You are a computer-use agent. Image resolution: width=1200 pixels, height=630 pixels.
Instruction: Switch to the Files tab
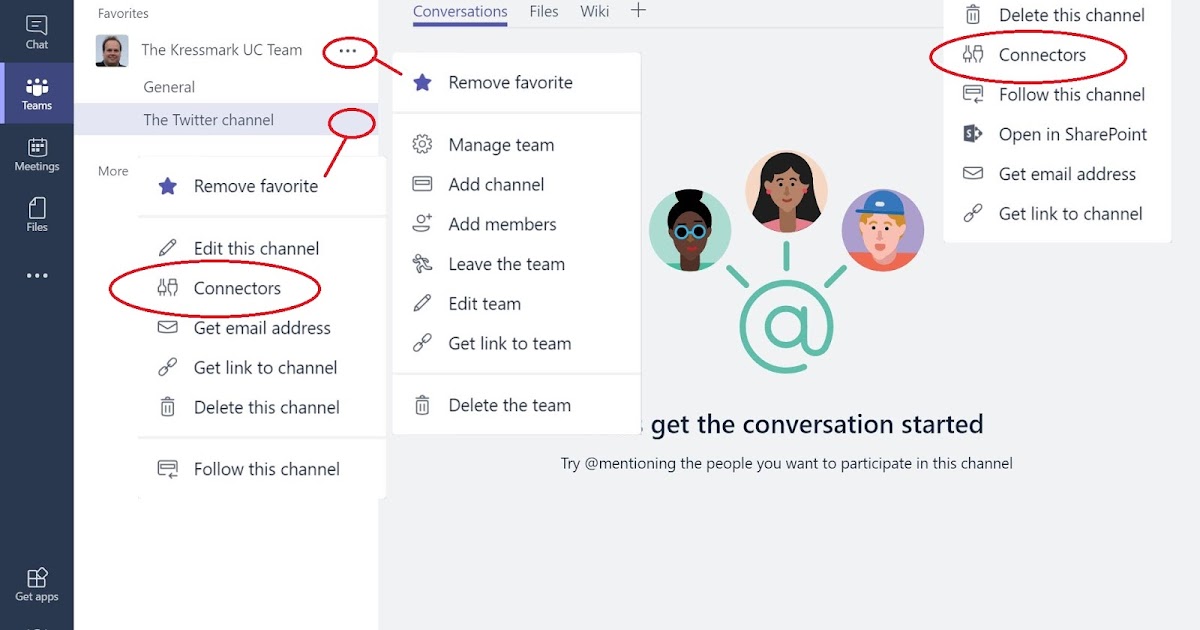(x=543, y=11)
